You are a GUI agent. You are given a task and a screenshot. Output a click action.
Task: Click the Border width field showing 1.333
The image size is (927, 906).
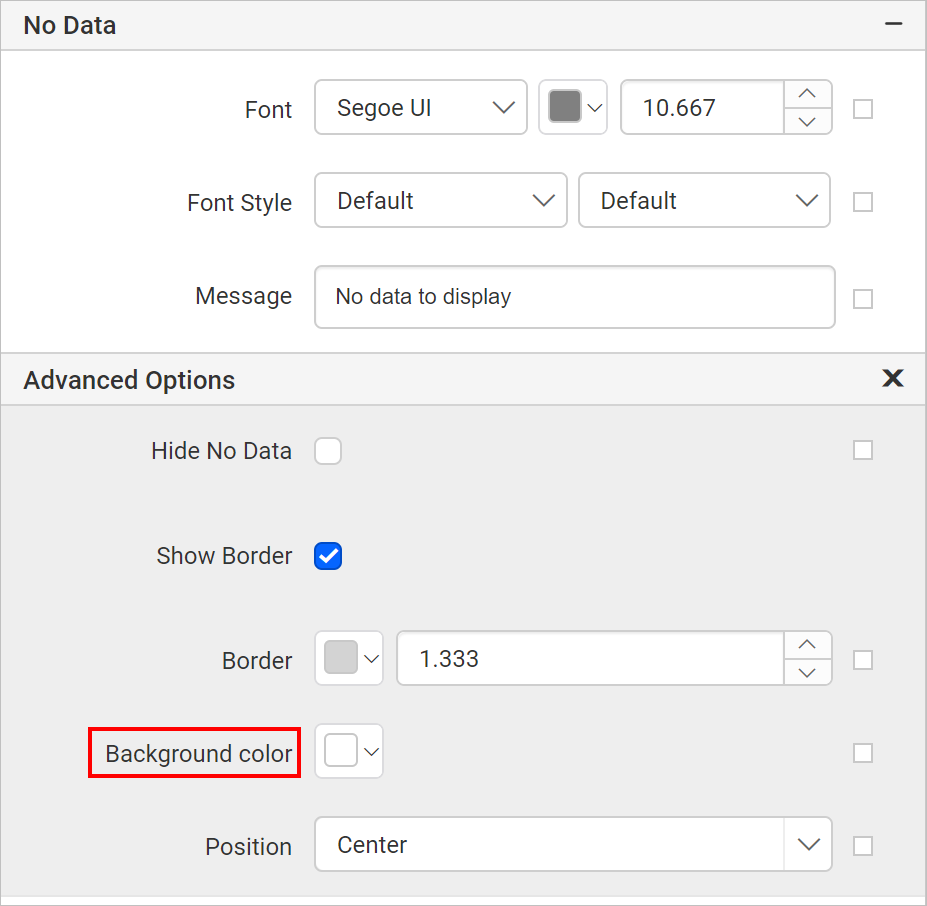(590, 658)
